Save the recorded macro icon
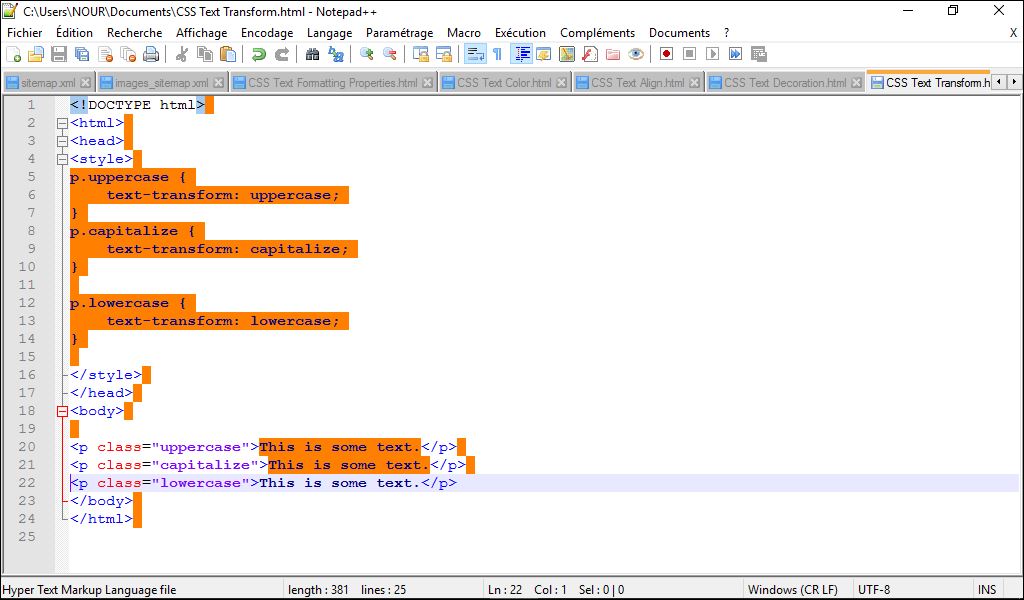This screenshot has width=1024, height=600. click(x=759, y=54)
